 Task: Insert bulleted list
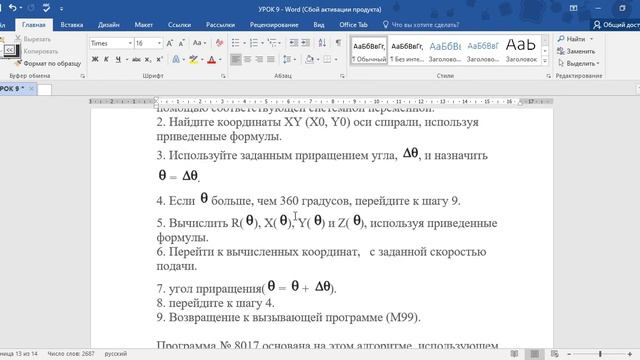(236, 43)
